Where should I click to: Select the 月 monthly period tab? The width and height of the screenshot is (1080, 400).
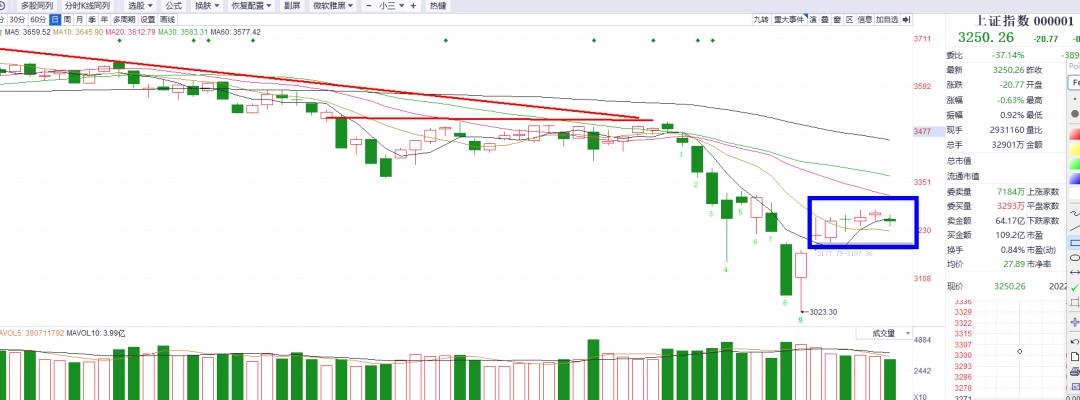point(79,19)
